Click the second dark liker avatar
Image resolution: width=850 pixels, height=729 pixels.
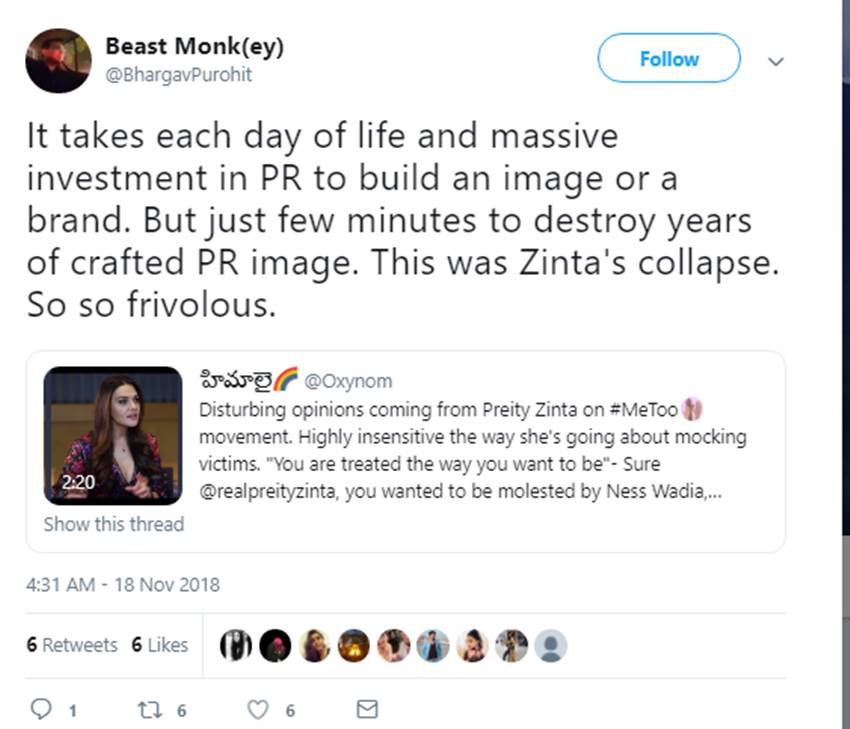tap(275, 646)
